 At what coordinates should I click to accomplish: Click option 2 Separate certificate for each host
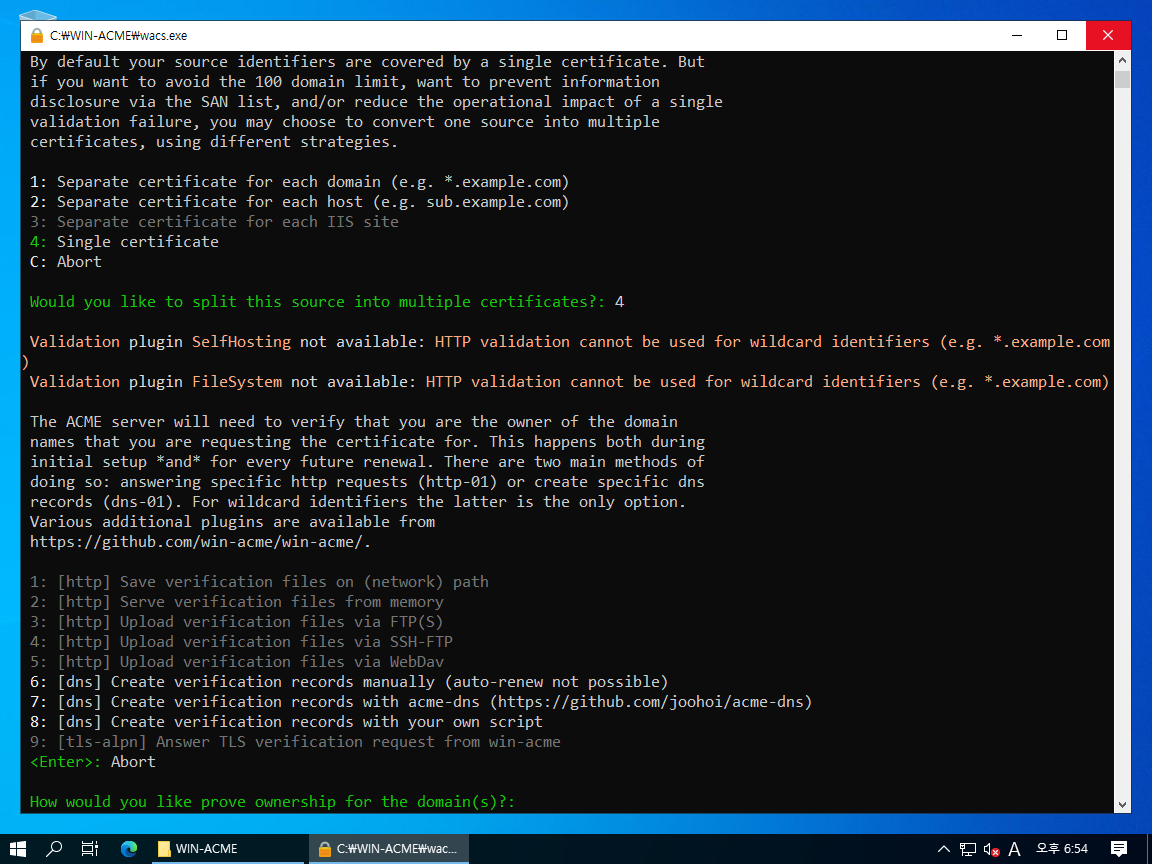[300, 201]
